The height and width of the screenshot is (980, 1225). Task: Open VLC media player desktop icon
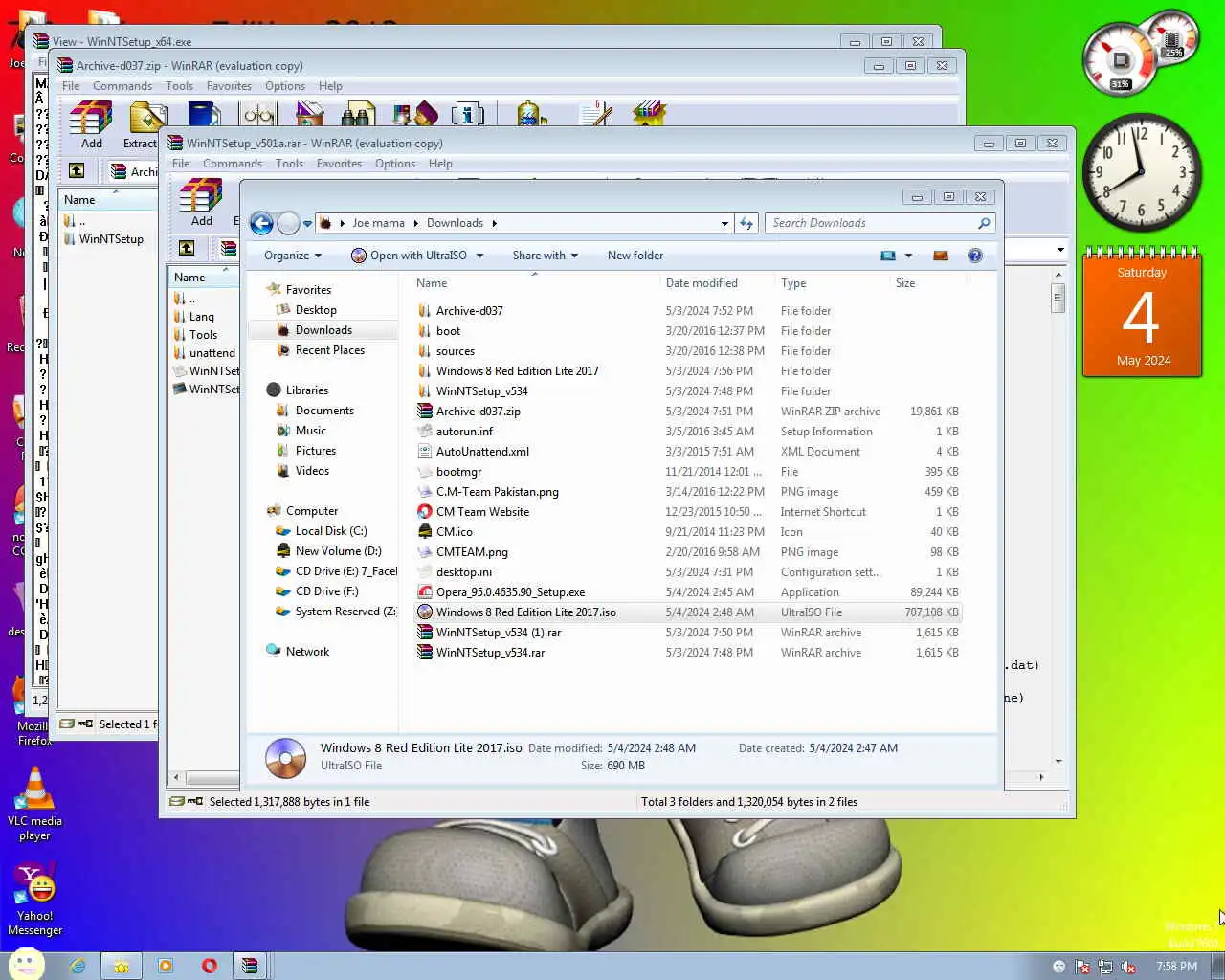[x=34, y=804]
